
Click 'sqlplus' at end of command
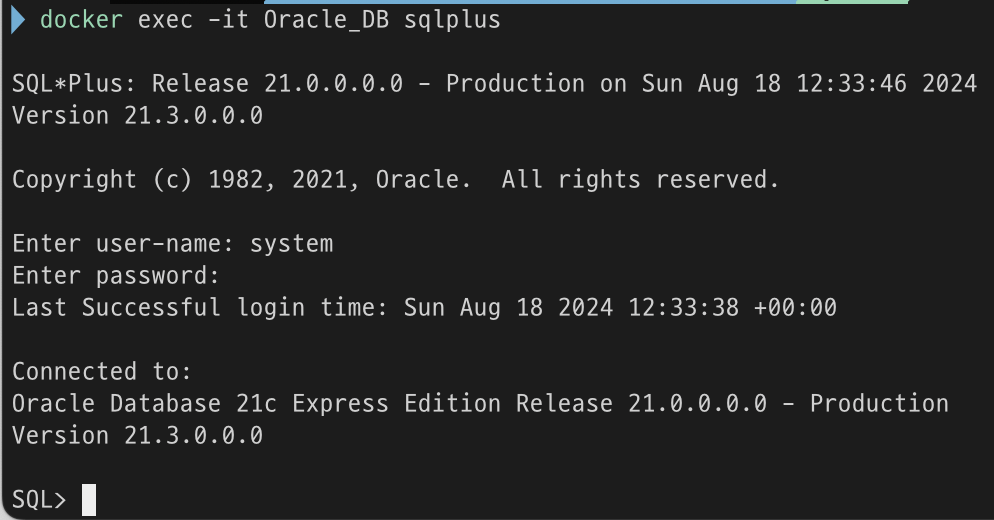pos(452,21)
